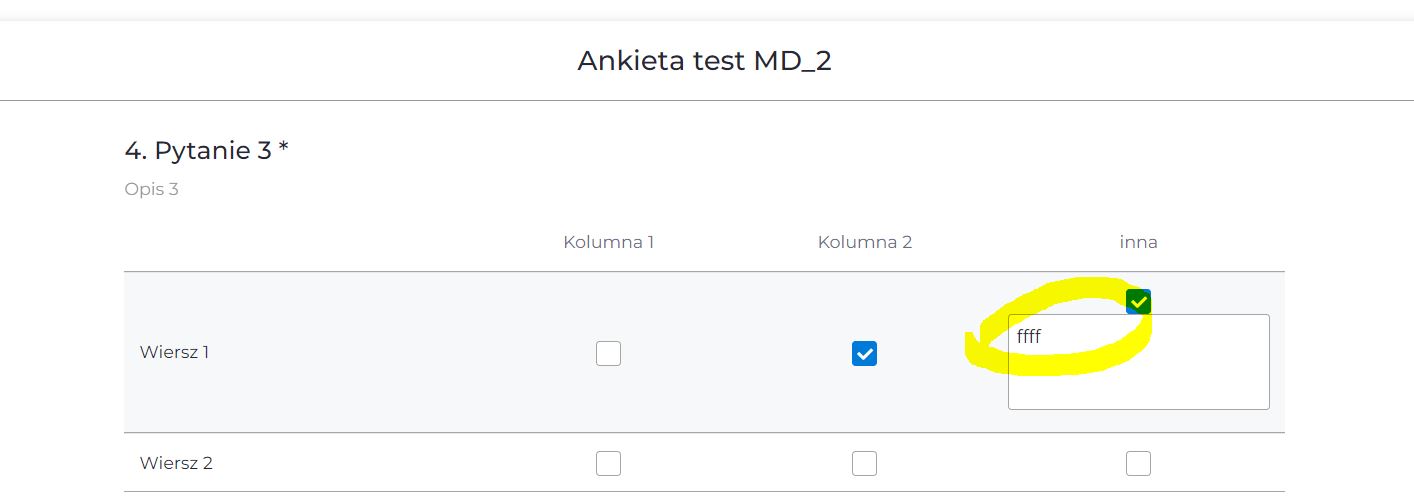Click the required asterisk beside Pytanie 3
1414x501 pixels.
coord(284,149)
